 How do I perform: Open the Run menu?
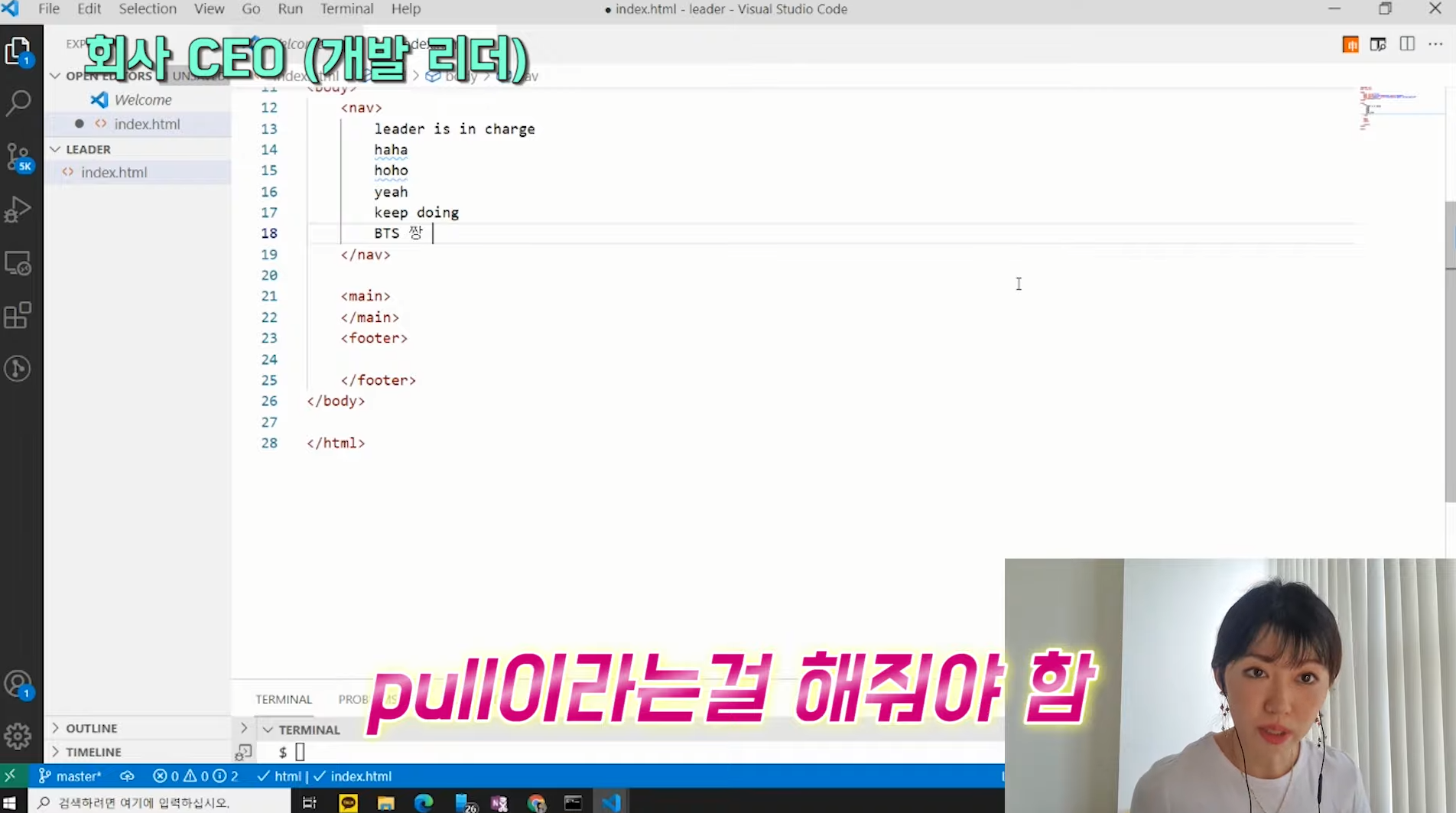tap(290, 9)
